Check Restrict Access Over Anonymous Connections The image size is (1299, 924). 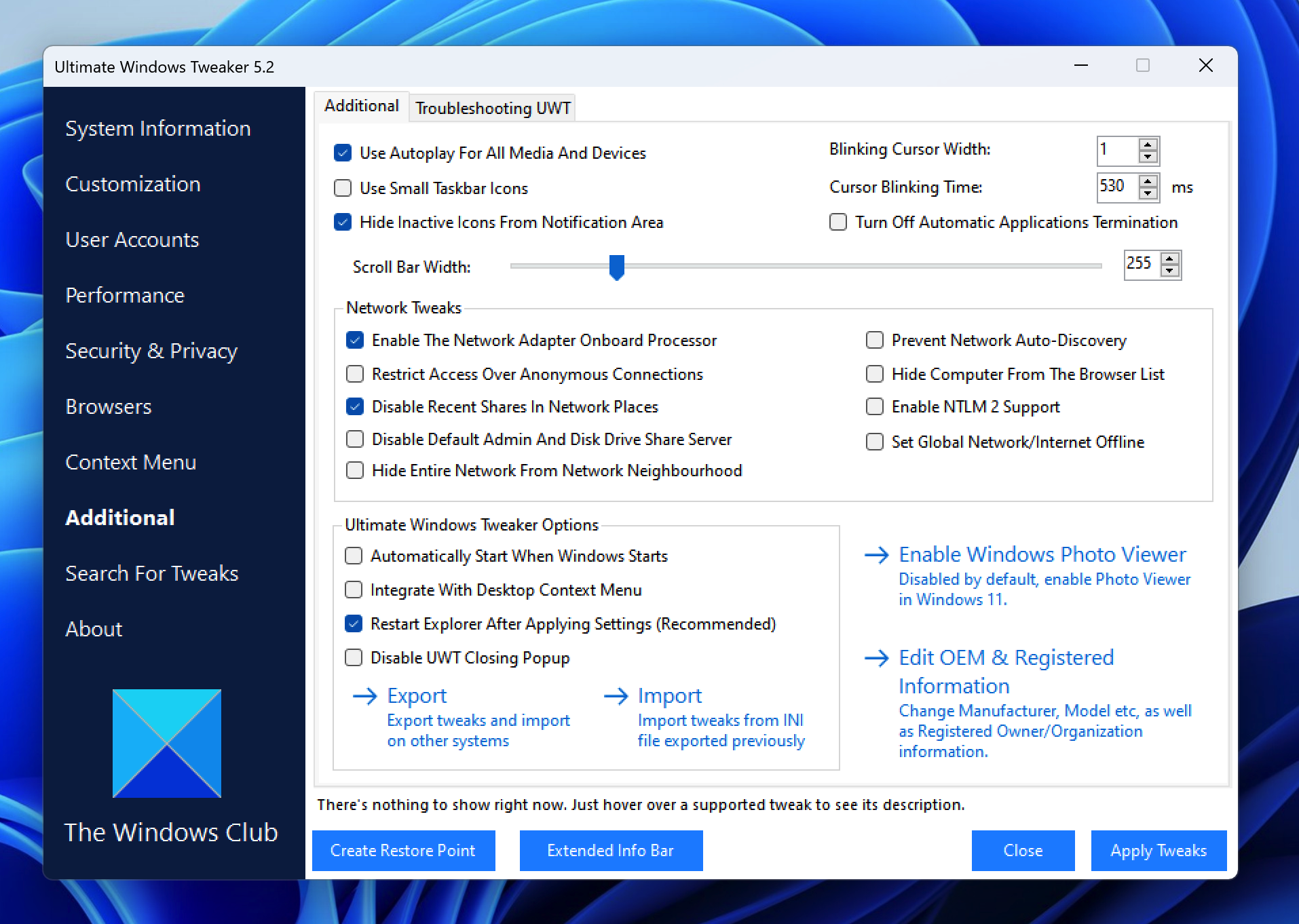tap(355, 374)
